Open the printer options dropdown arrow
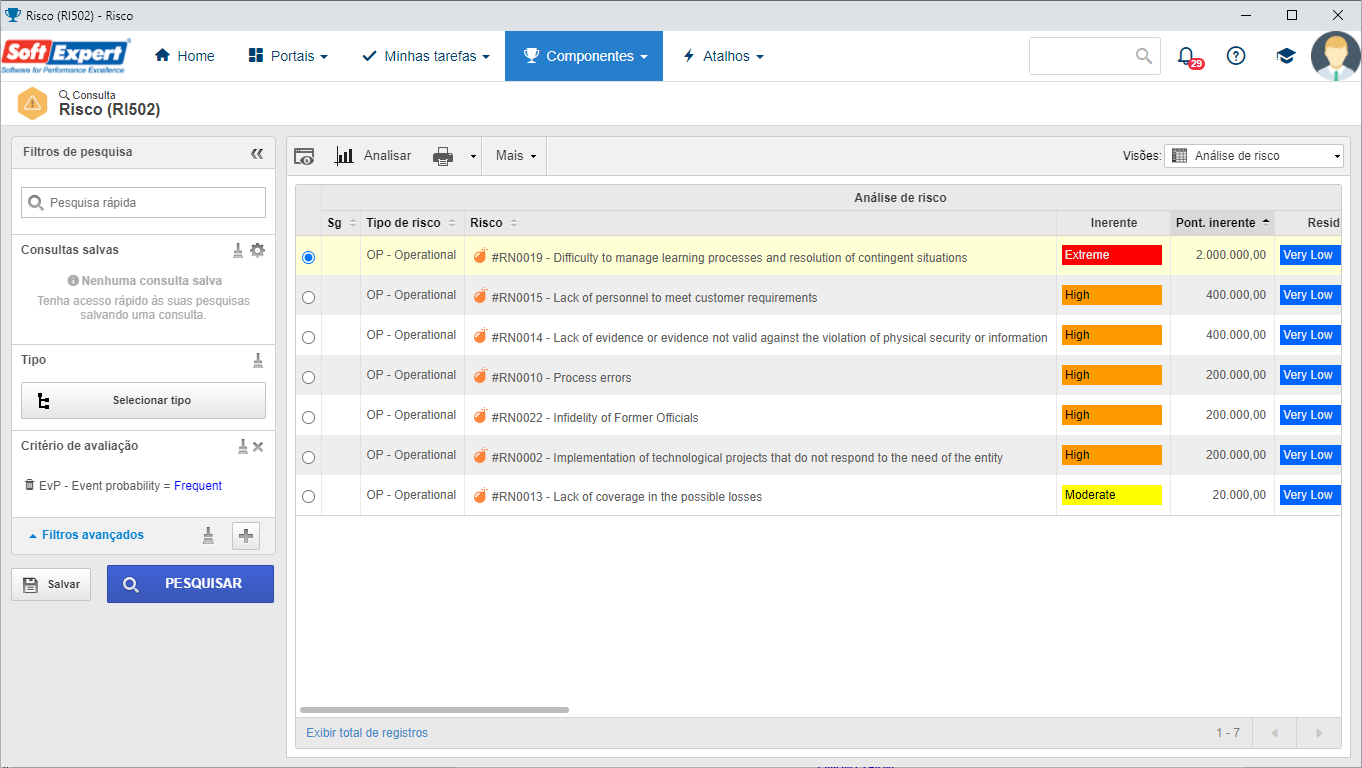 (x=473, y=157)
